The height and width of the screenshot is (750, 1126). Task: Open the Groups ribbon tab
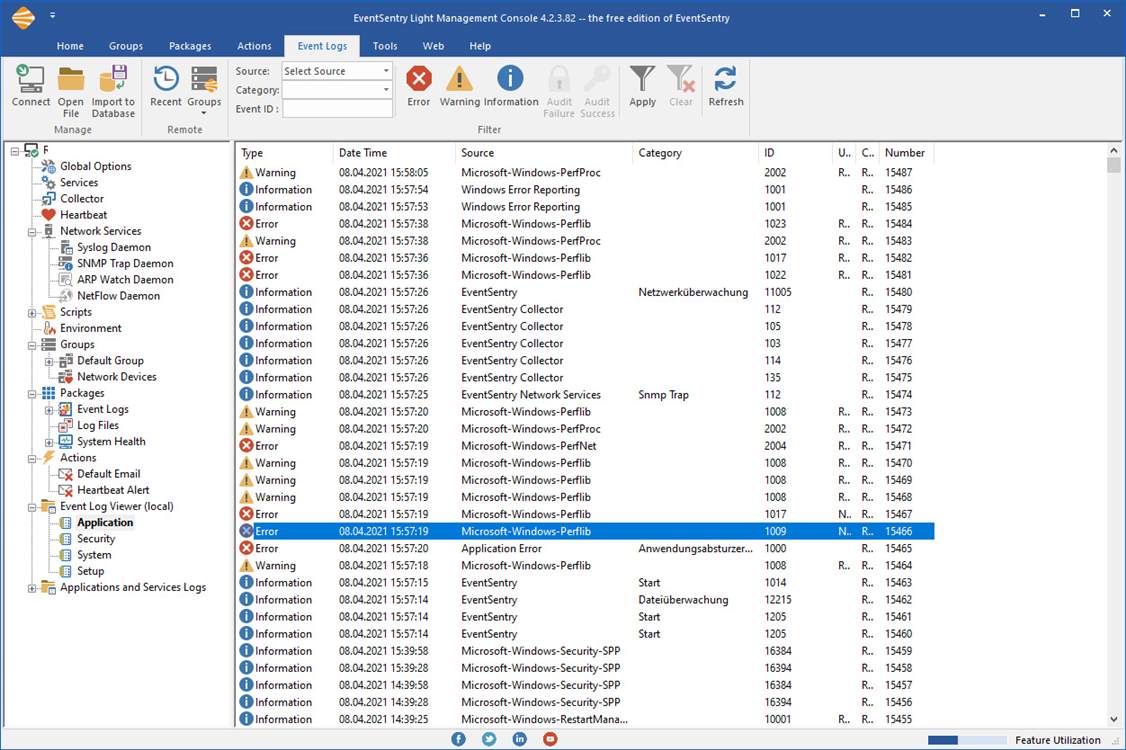(126, 46)
